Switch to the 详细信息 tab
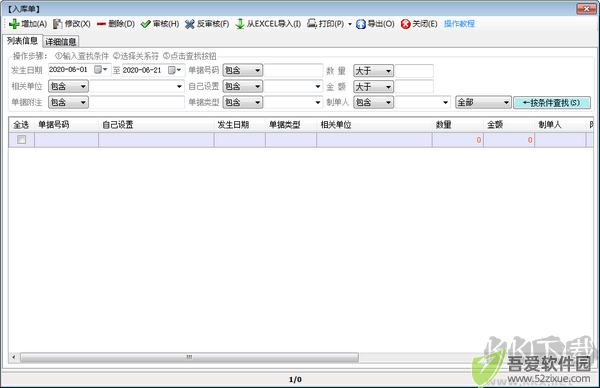 (x=60, y=41)
